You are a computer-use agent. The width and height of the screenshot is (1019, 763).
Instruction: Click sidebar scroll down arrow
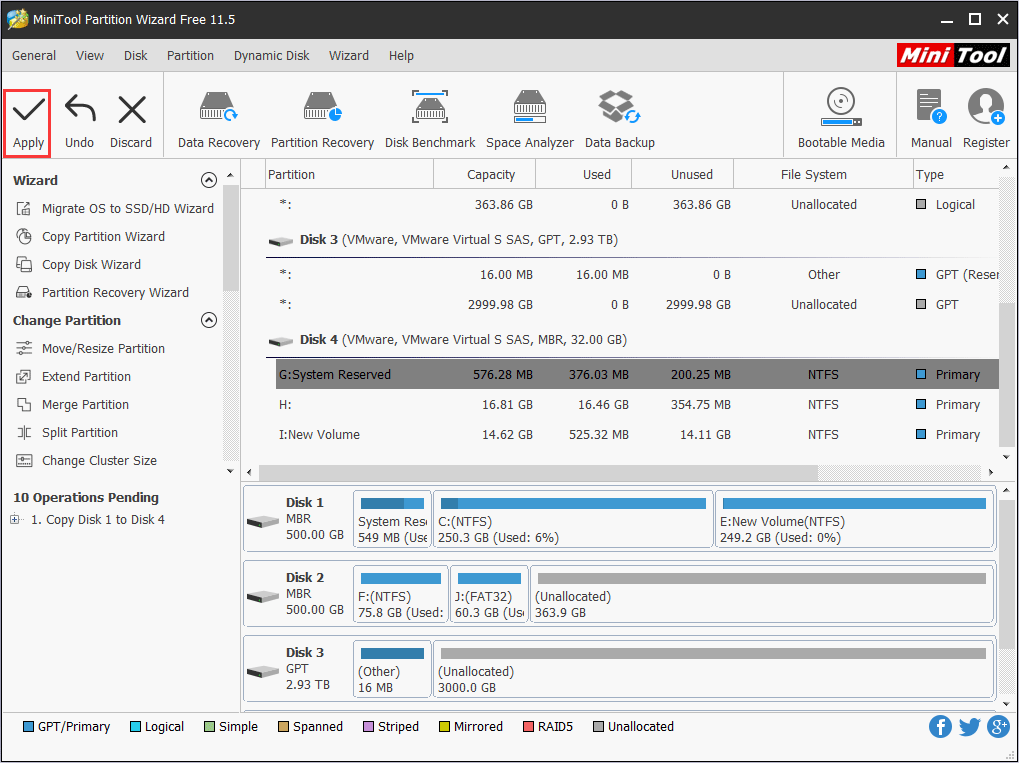(x=230, y=471)
